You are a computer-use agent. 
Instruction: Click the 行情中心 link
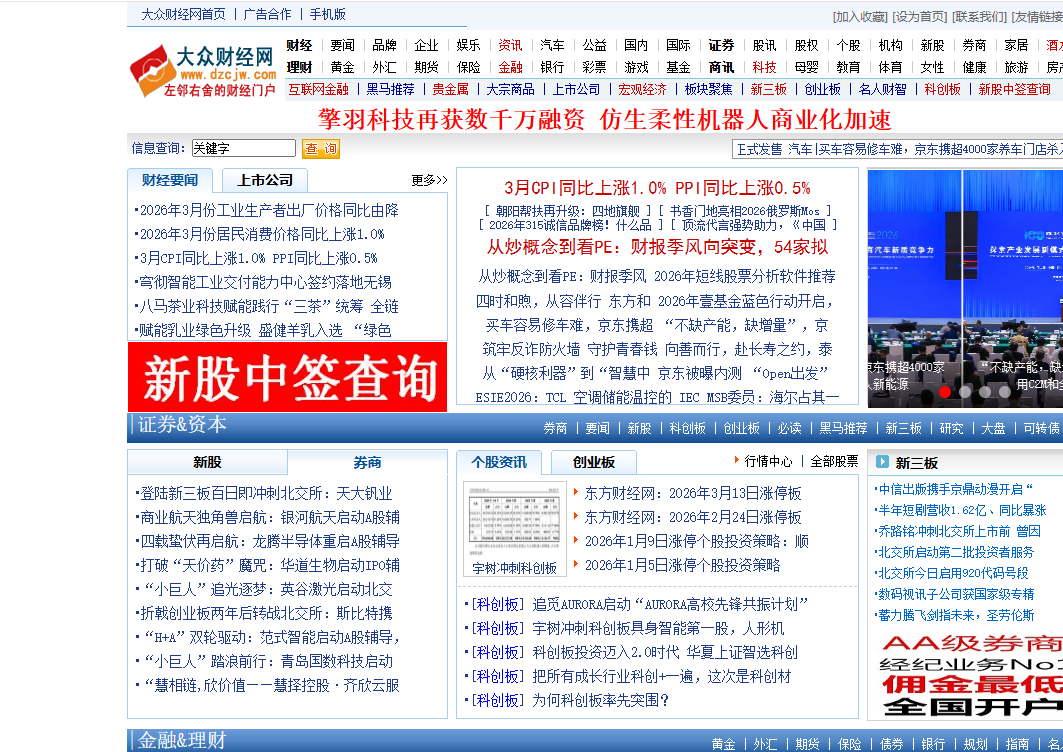(767, 462)
